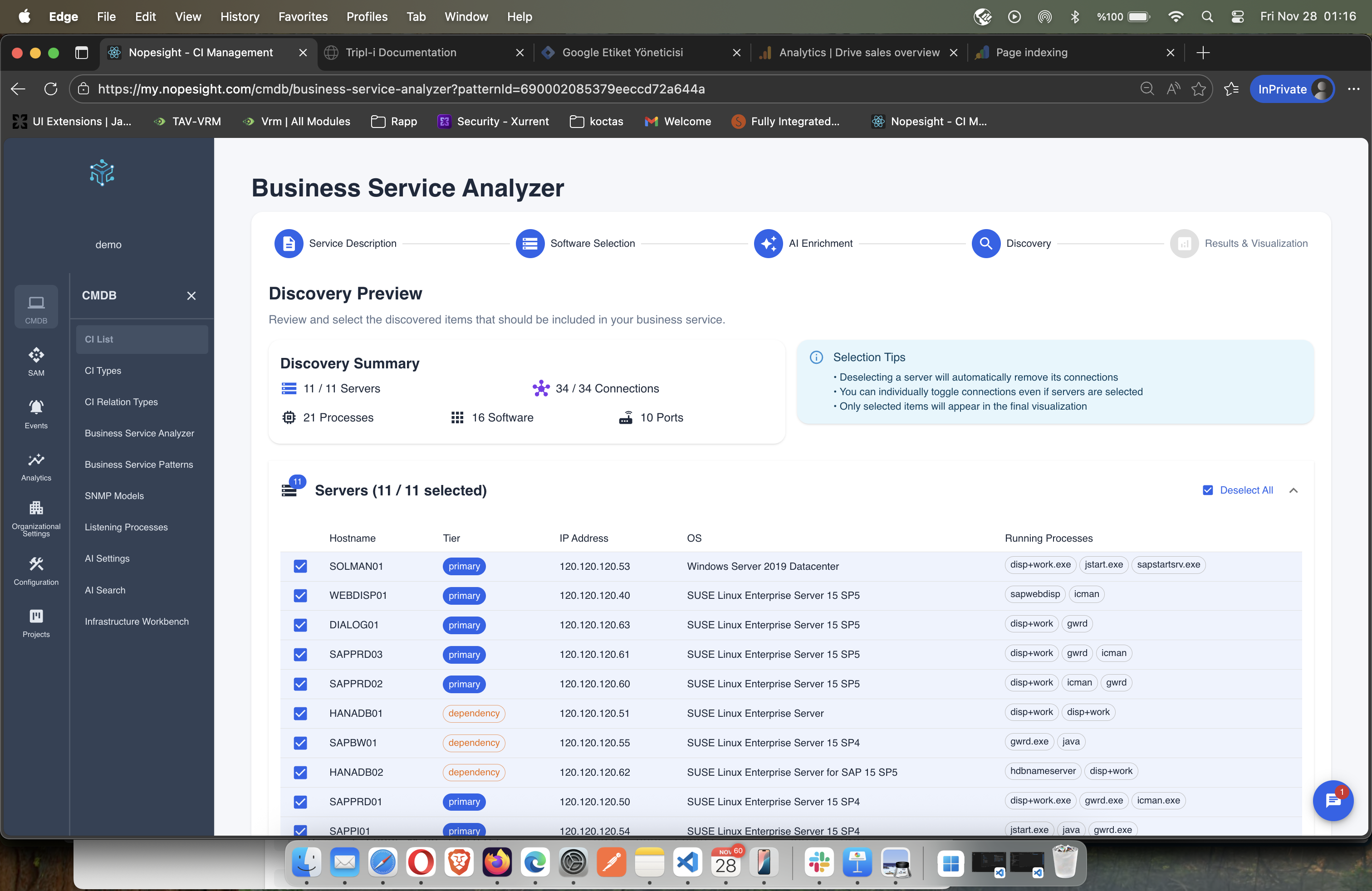Open the Events bell icon

[x=36, y=413]
